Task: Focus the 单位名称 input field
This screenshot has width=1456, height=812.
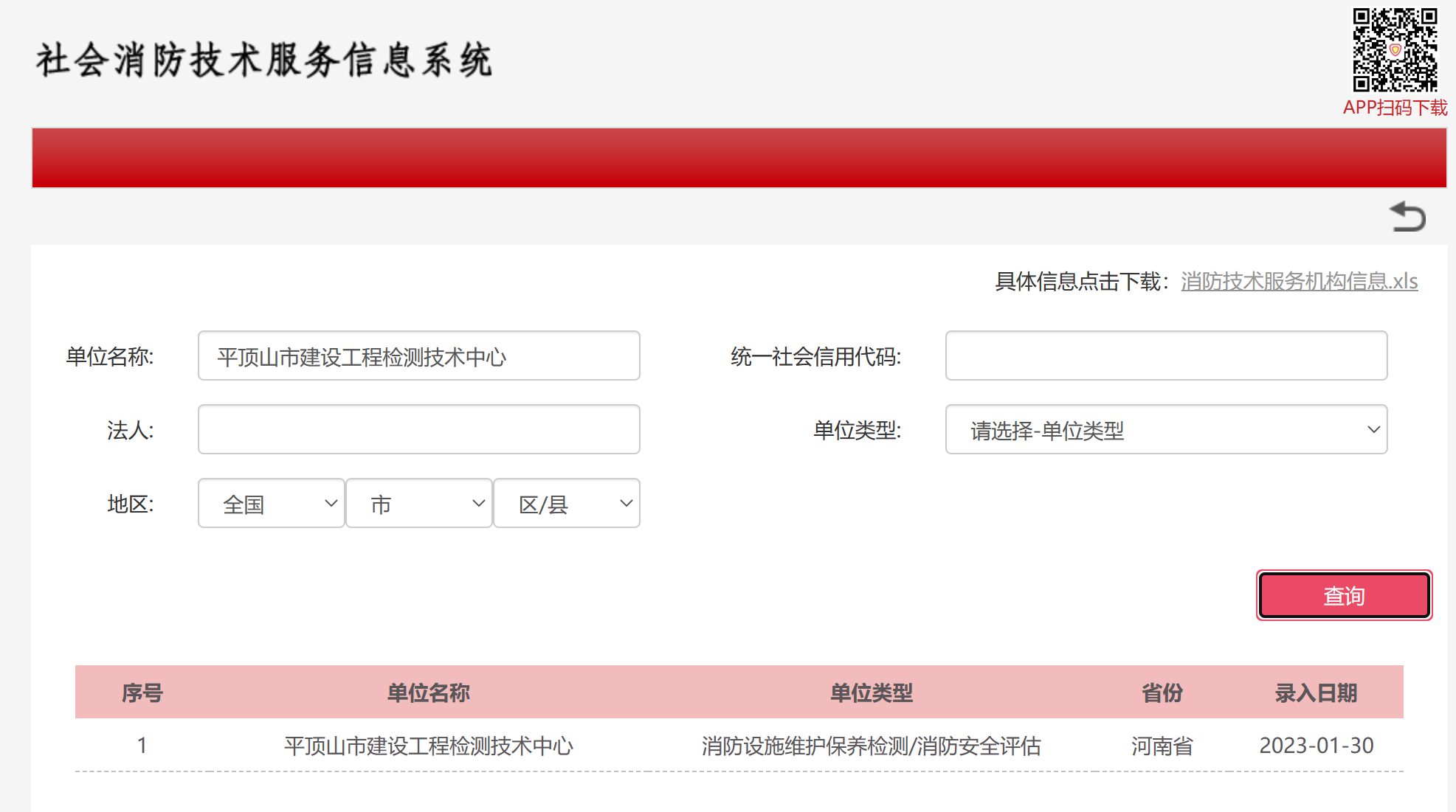Action: click(x=418, y=356)
